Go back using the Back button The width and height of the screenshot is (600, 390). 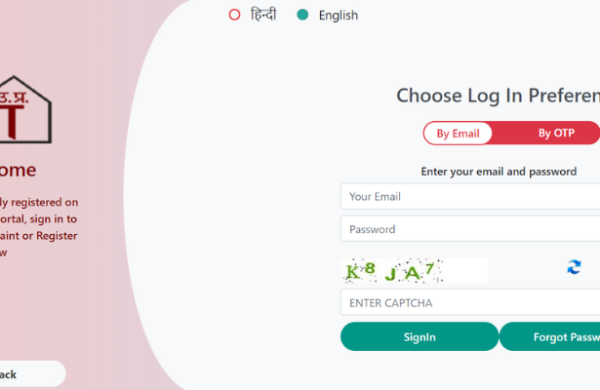tap(33, 374)
